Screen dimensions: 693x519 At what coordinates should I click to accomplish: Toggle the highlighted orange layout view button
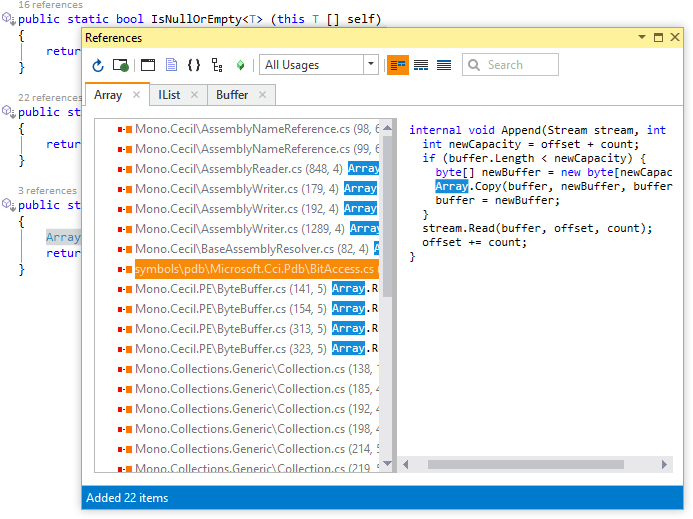click(x=397, y=65)
